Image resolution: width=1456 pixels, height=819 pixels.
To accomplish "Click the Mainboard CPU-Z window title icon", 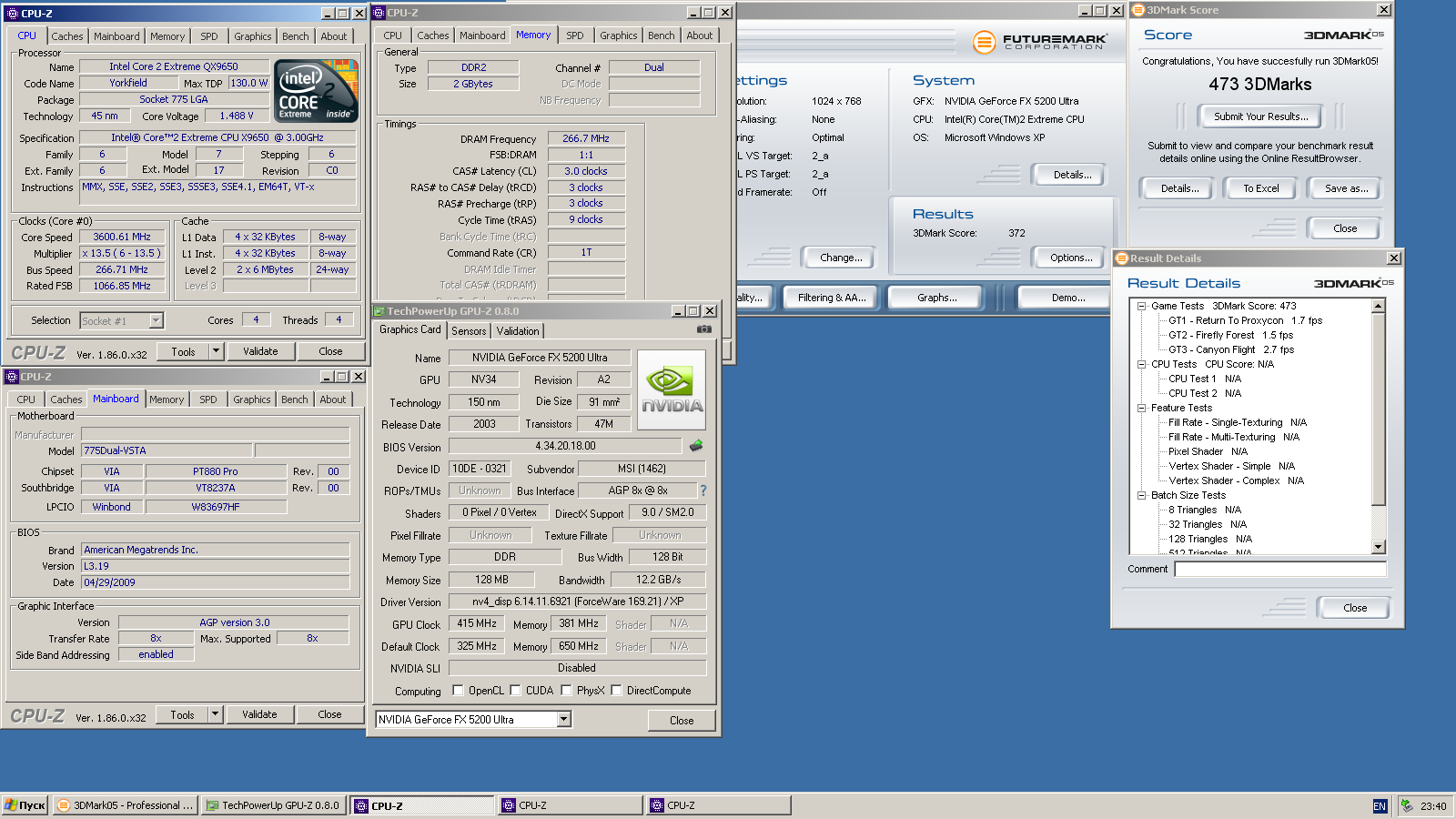I will pyautogui.click(x=12, y=377).
